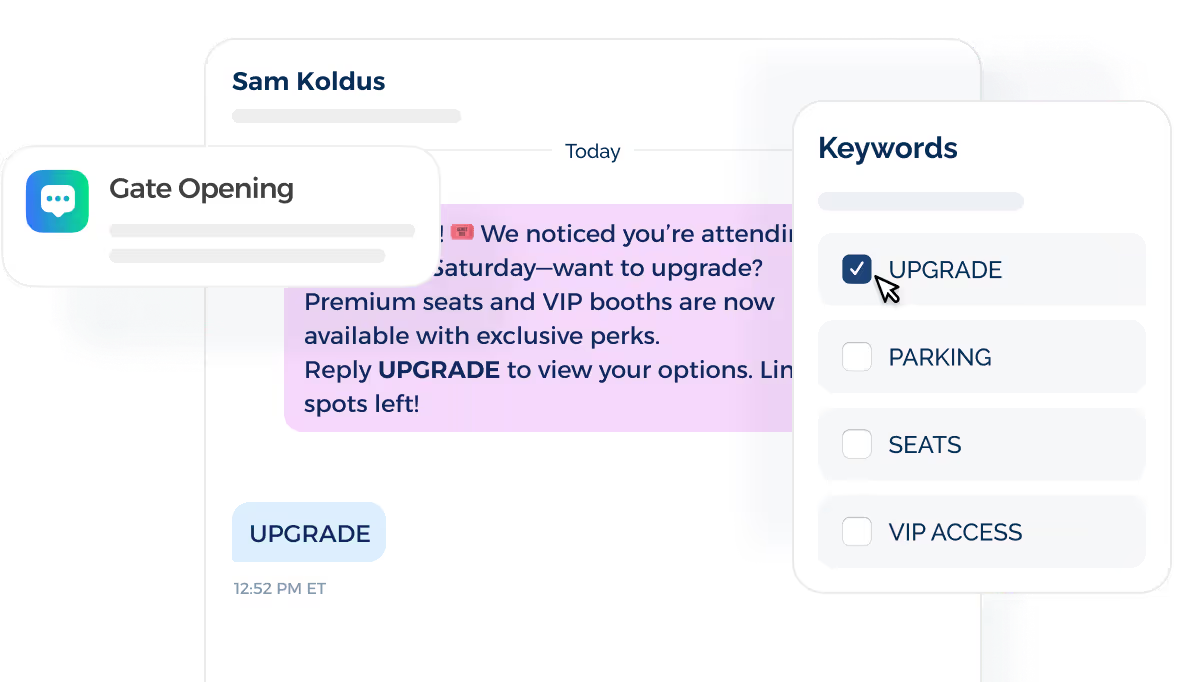The height and width of the screenshot is (682, 1186).
Task: Uncheck the UPGRADE keyword
Action: (x=856, y=269)
